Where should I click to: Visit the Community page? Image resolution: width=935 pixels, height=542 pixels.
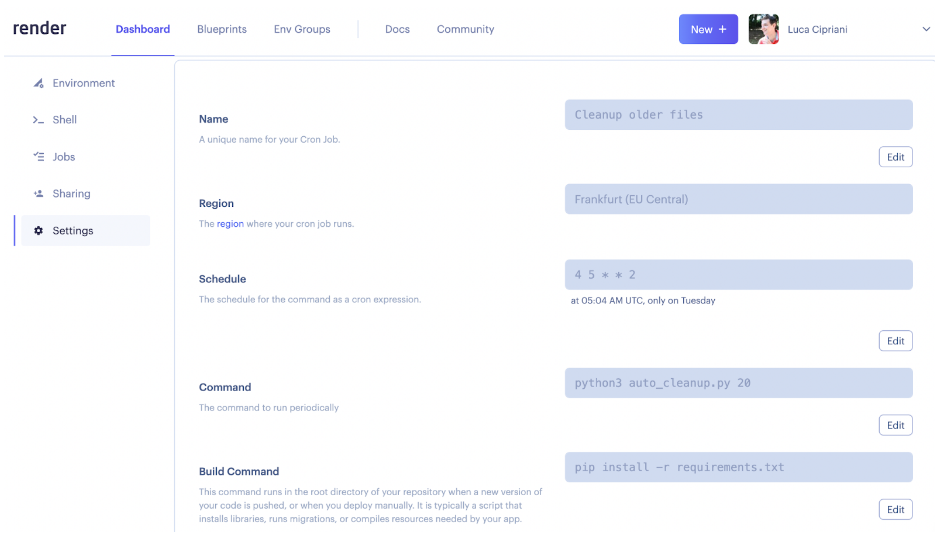[x=465, y=30]
